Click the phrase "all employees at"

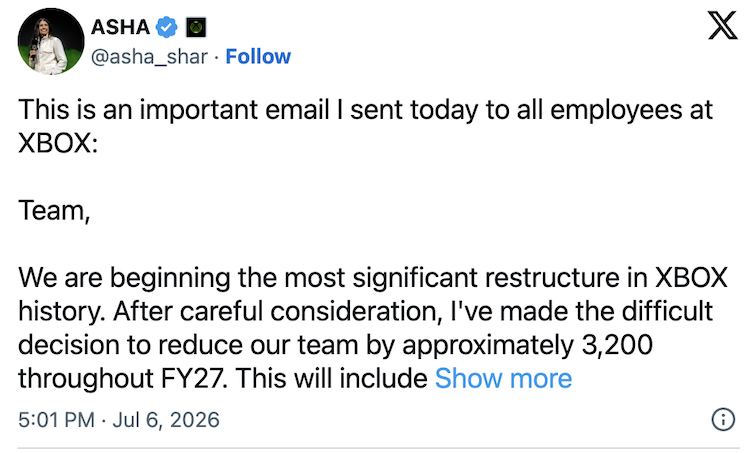[x=614, y=110]
